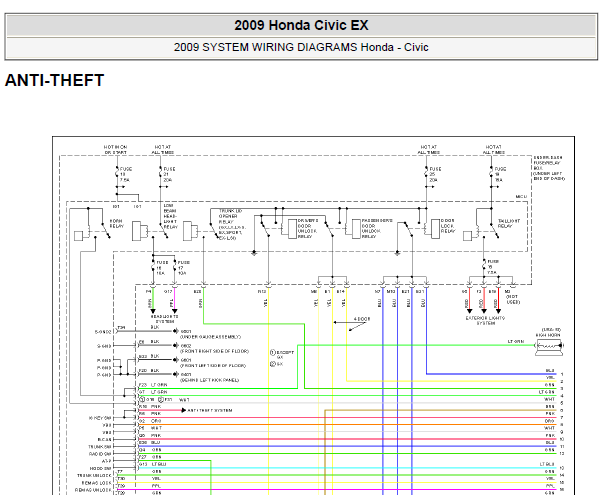Viewport: 601px width, 495px height.
Task: Select the (FRONT RIGHT SIDE OF FLOOR) label
Action: point(214,351)
